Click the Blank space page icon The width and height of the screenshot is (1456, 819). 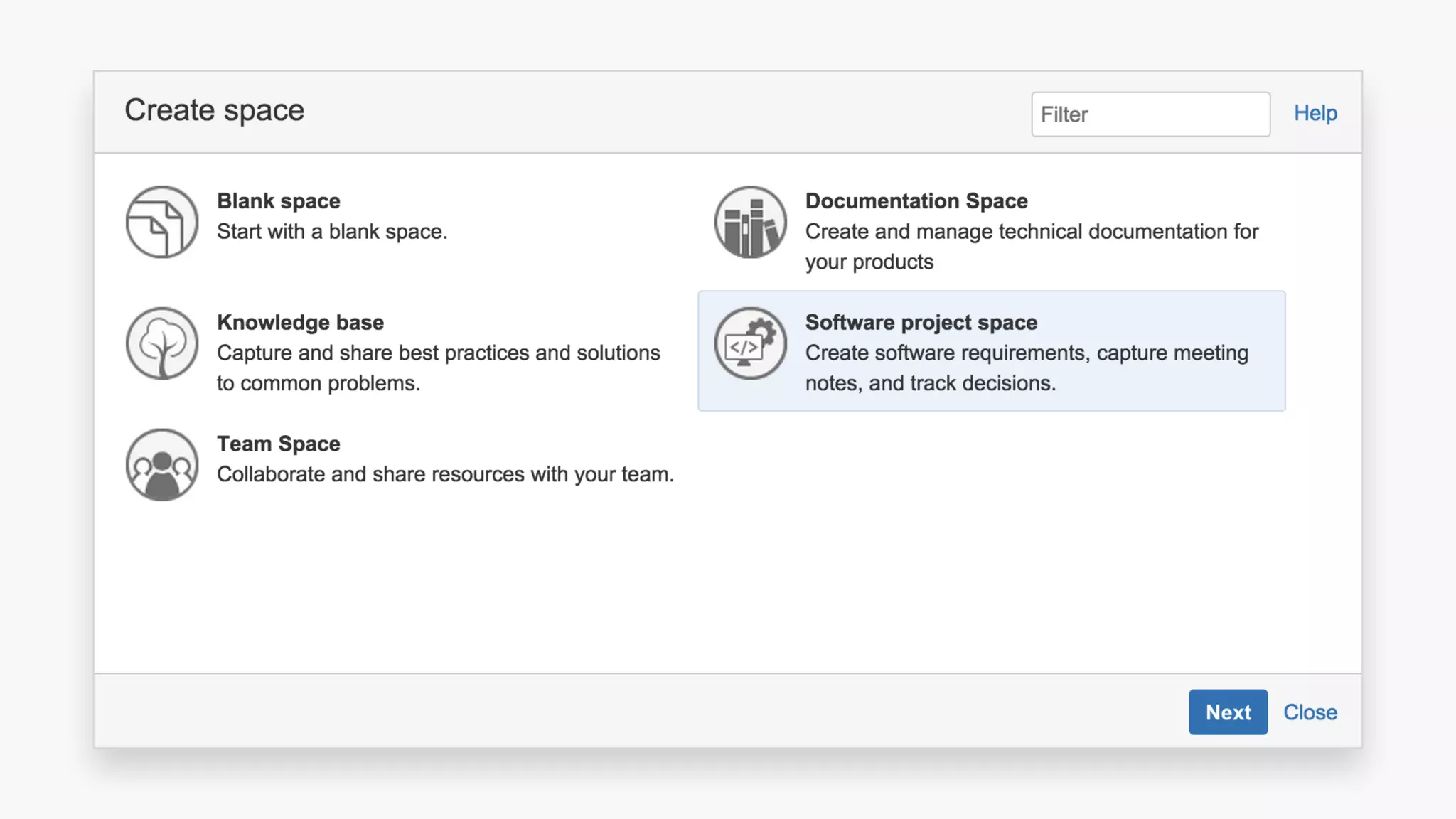[162, 222]
